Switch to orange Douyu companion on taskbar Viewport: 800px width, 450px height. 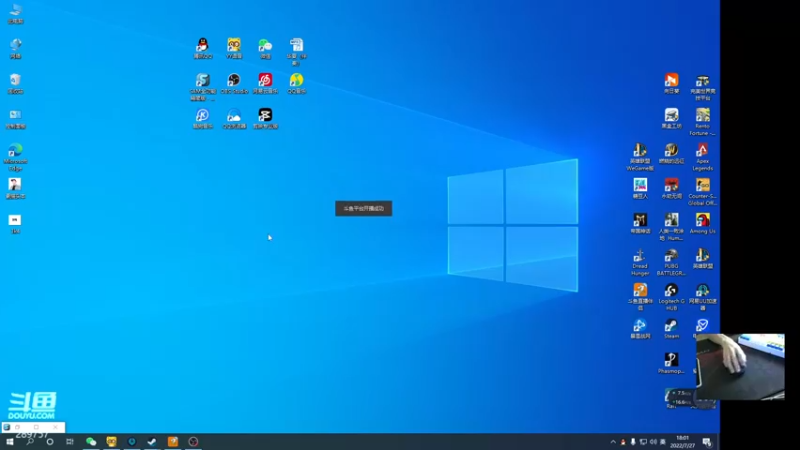coord(172,442)
